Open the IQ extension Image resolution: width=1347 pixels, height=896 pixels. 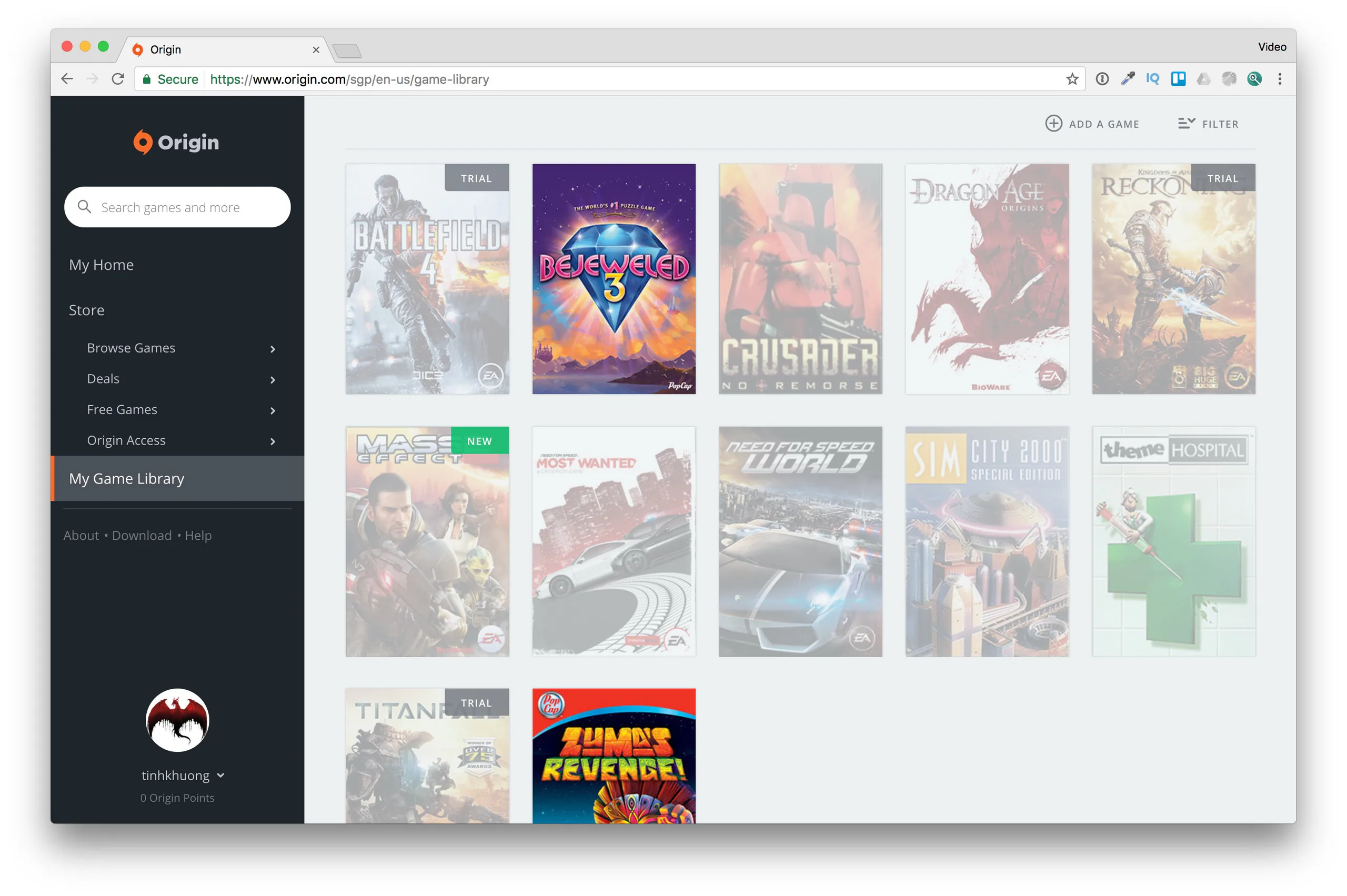pos(1152,79)
